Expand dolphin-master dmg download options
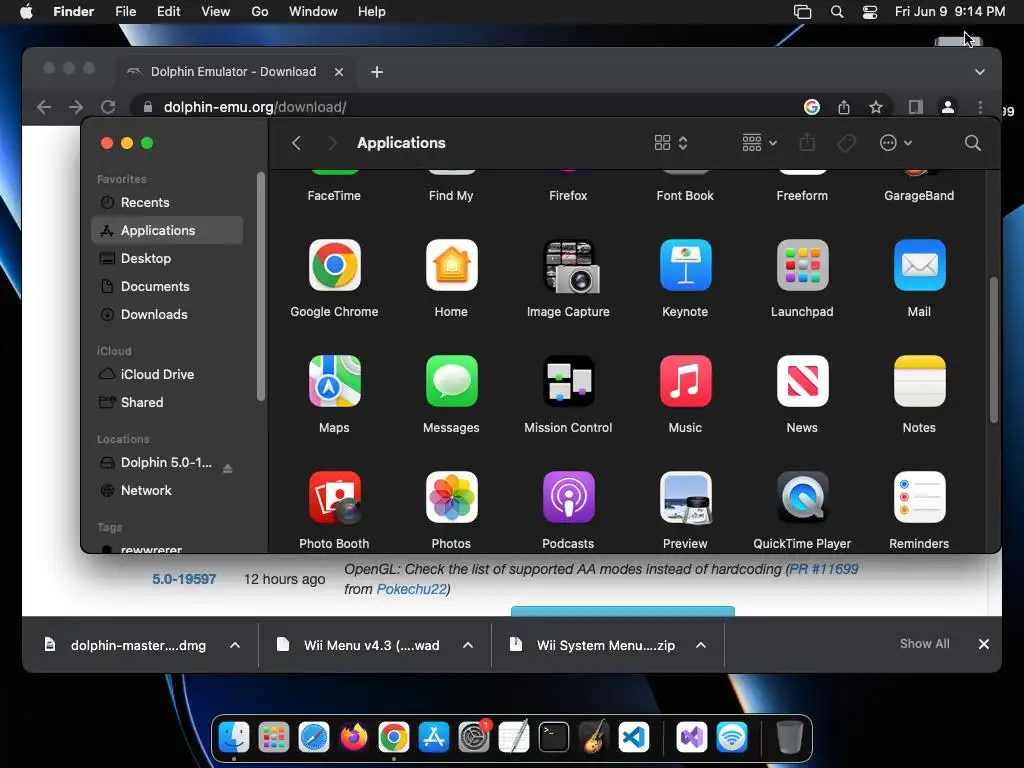The height and width of the screenshot is (768, 1024). pyautogui.click(x=235, y=645)
